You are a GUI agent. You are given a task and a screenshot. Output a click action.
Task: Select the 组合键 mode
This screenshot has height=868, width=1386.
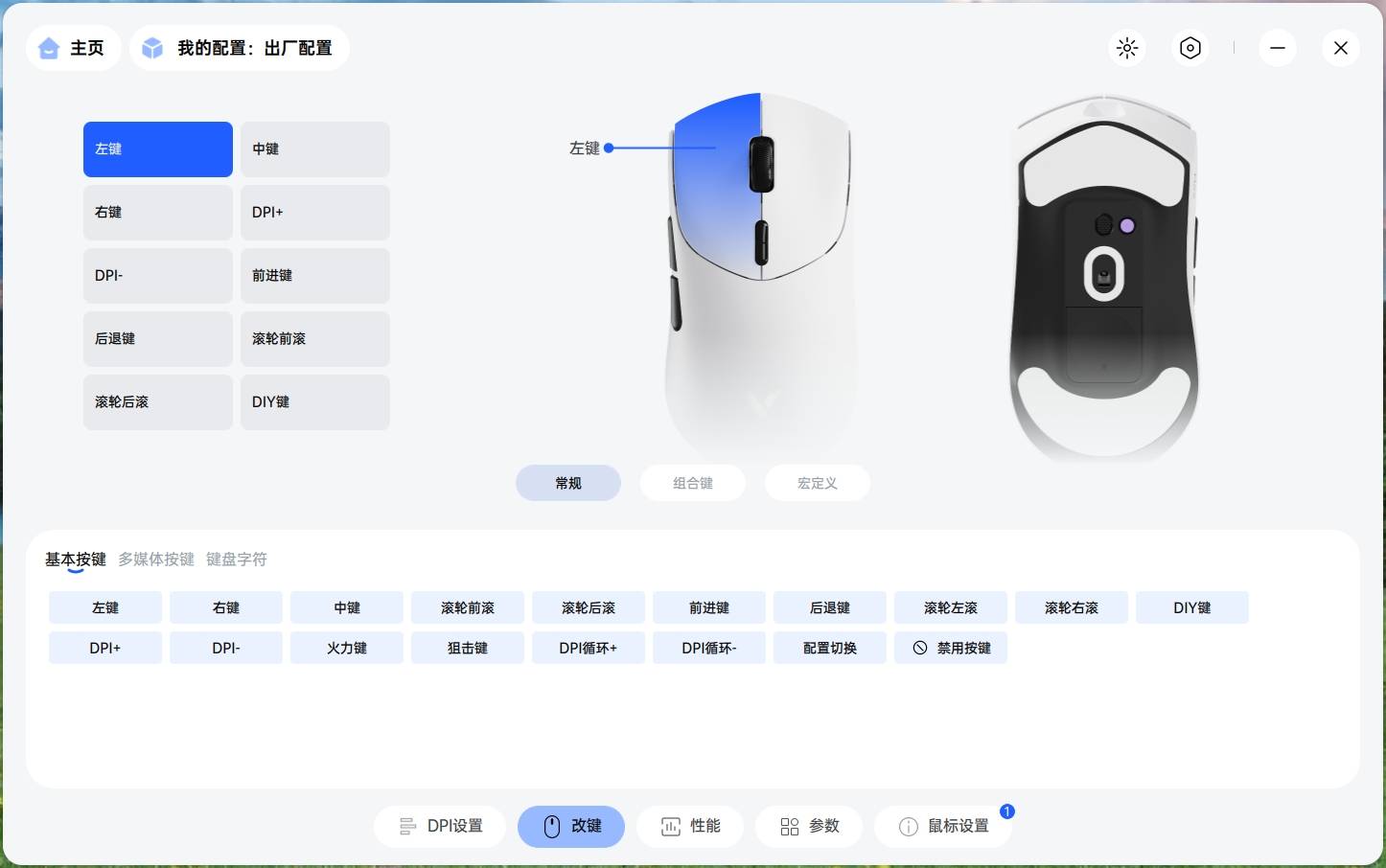[692, 483]
